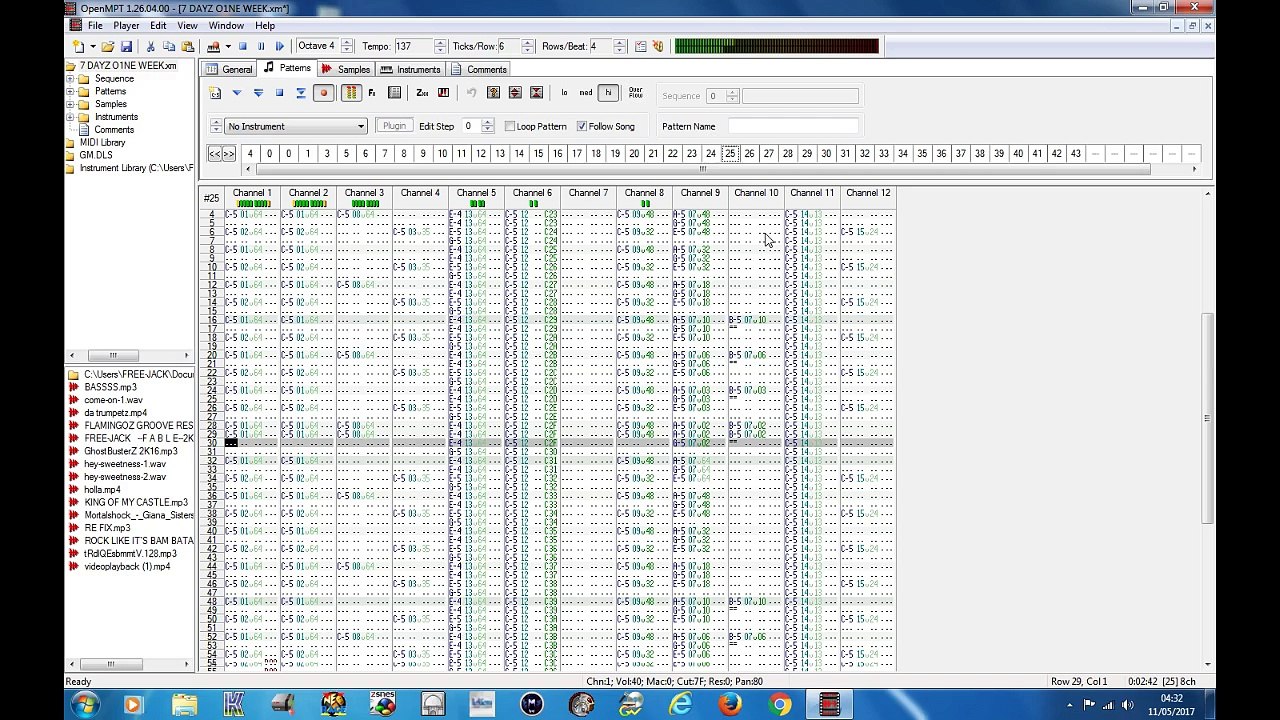This screenshot has height=720, width=1280.
Task: Open the View menu
Action: [187, 25]
